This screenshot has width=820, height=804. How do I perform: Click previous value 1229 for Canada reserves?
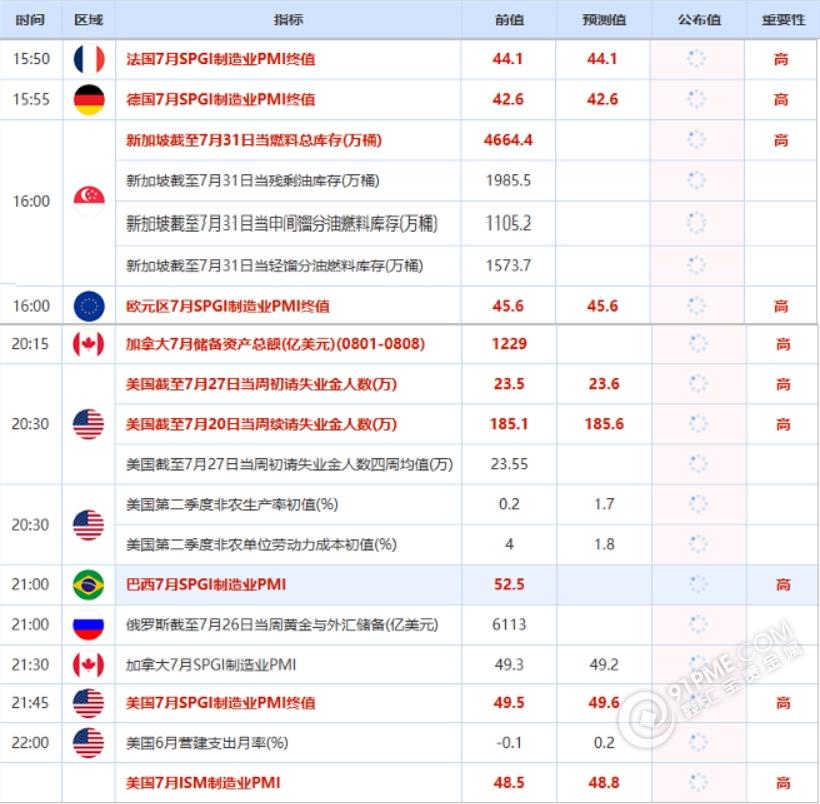click(x=509, y=344)
